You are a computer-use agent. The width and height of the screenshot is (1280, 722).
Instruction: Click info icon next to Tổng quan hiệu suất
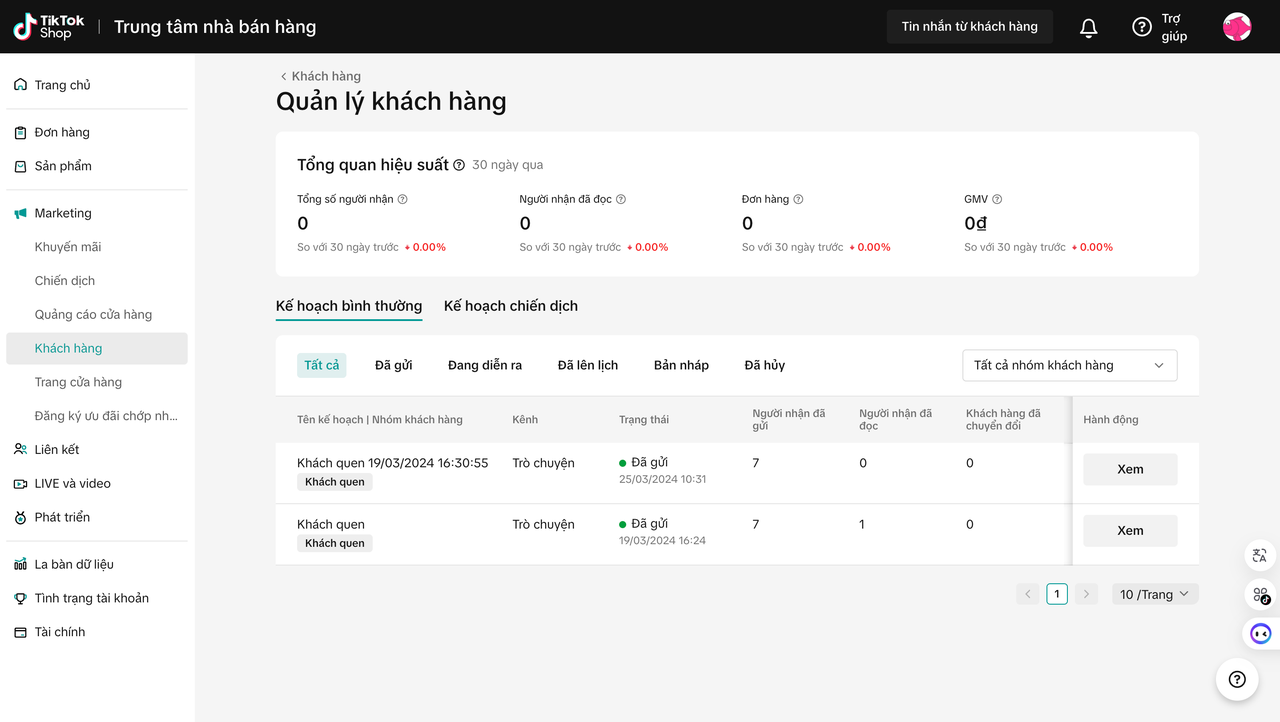459,165
